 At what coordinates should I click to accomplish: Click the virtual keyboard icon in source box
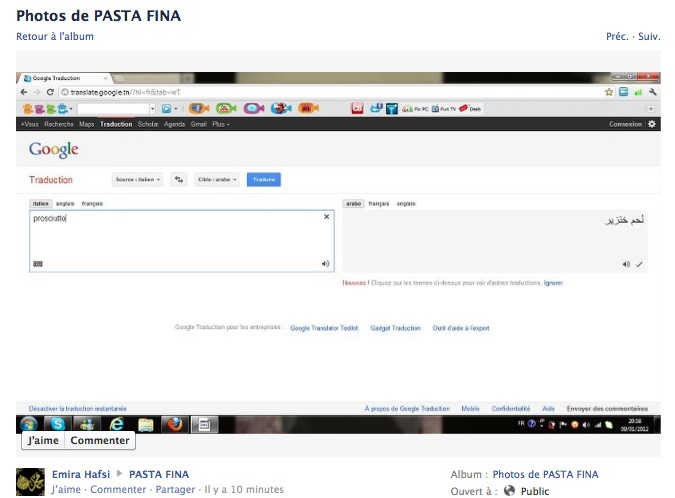point(38,264)
